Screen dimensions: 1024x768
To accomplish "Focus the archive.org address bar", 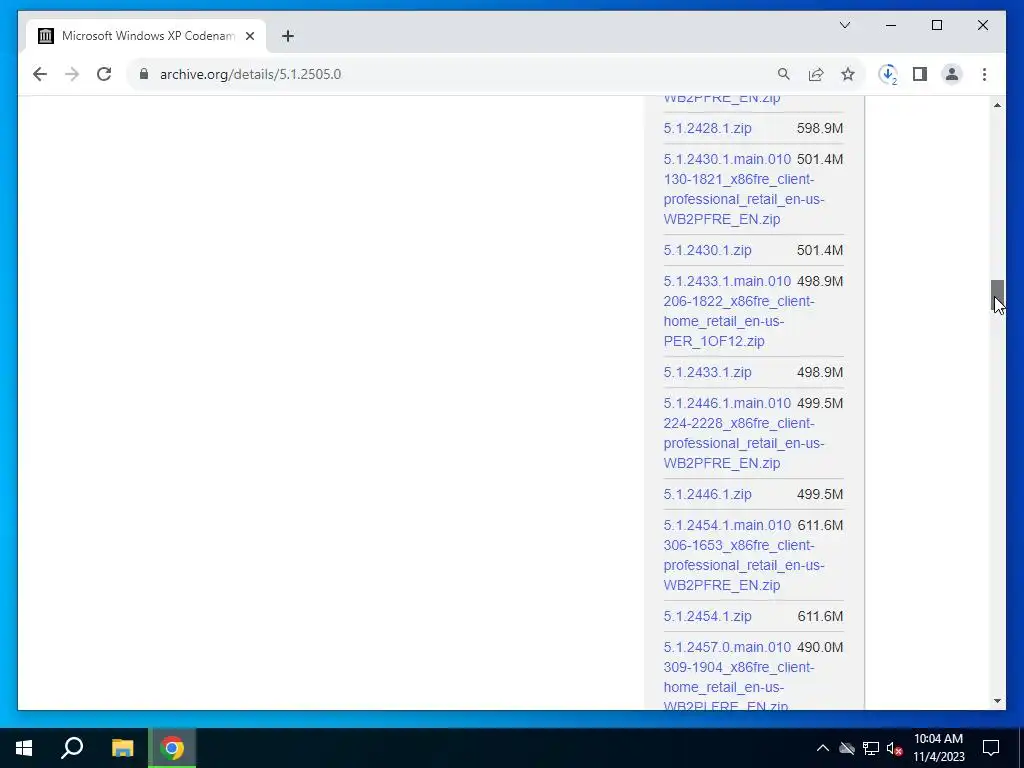I will click(x=457, y=74).
